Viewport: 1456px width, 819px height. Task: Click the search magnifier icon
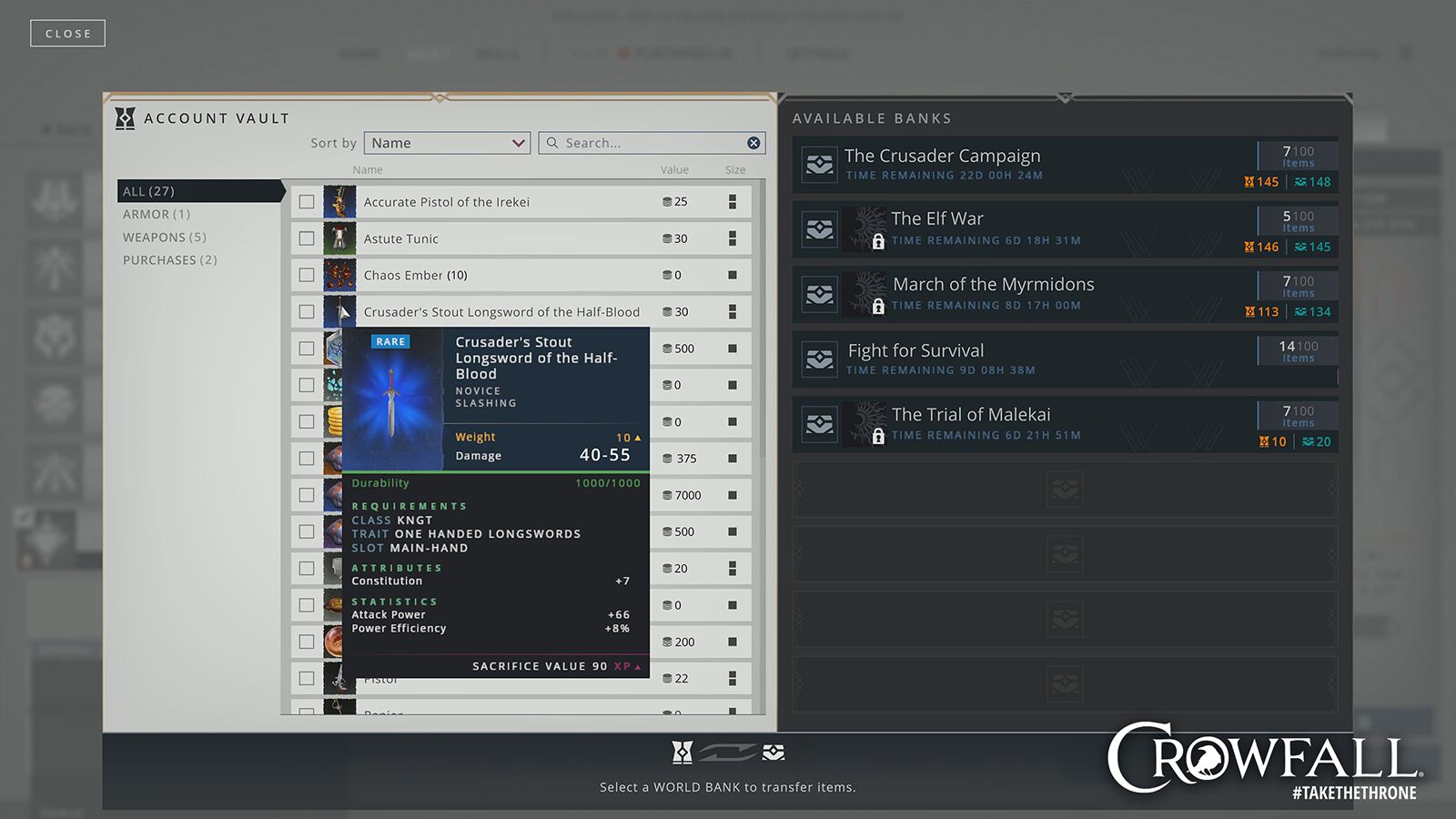[552, 143]
